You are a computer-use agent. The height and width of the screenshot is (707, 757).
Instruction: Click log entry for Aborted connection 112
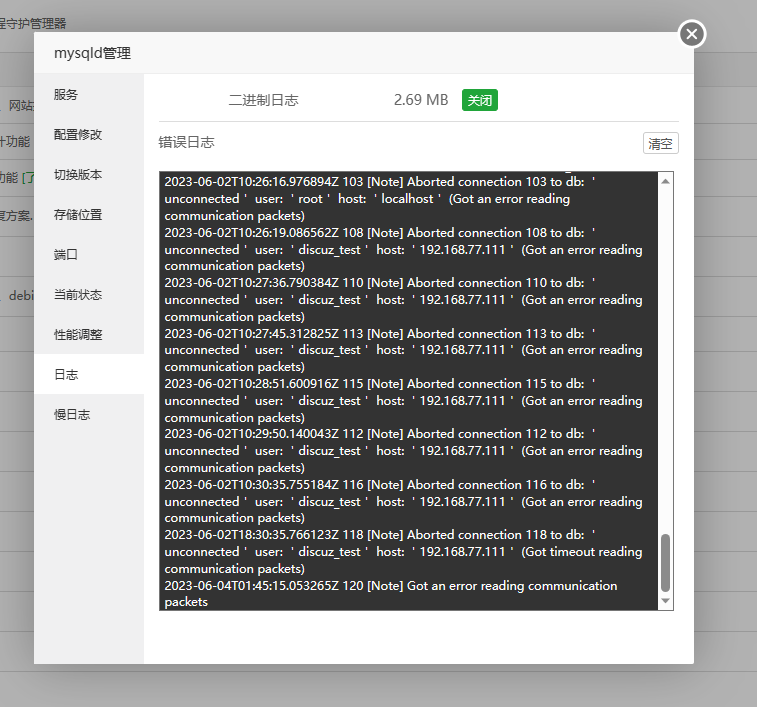click(404, 451)
